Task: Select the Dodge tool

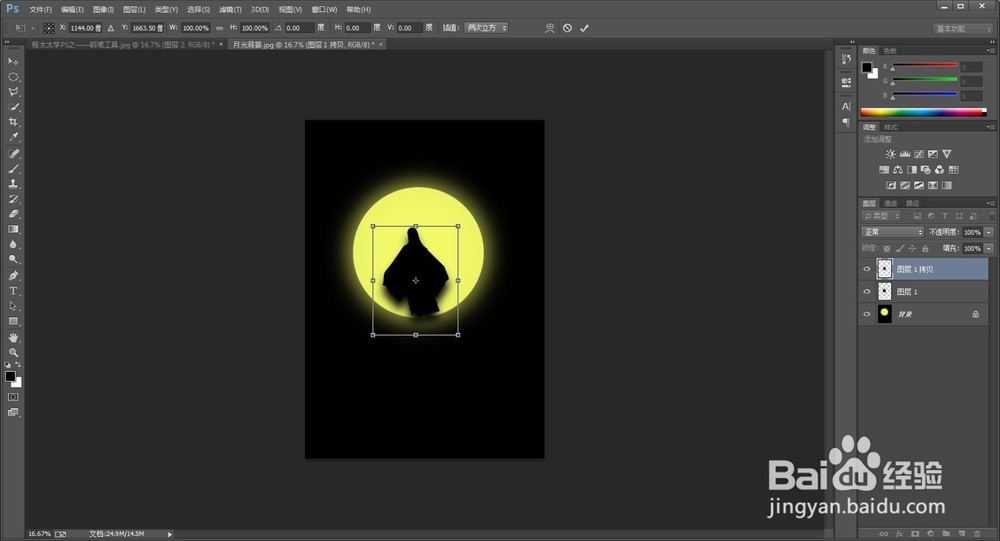Action: (13, 260)
